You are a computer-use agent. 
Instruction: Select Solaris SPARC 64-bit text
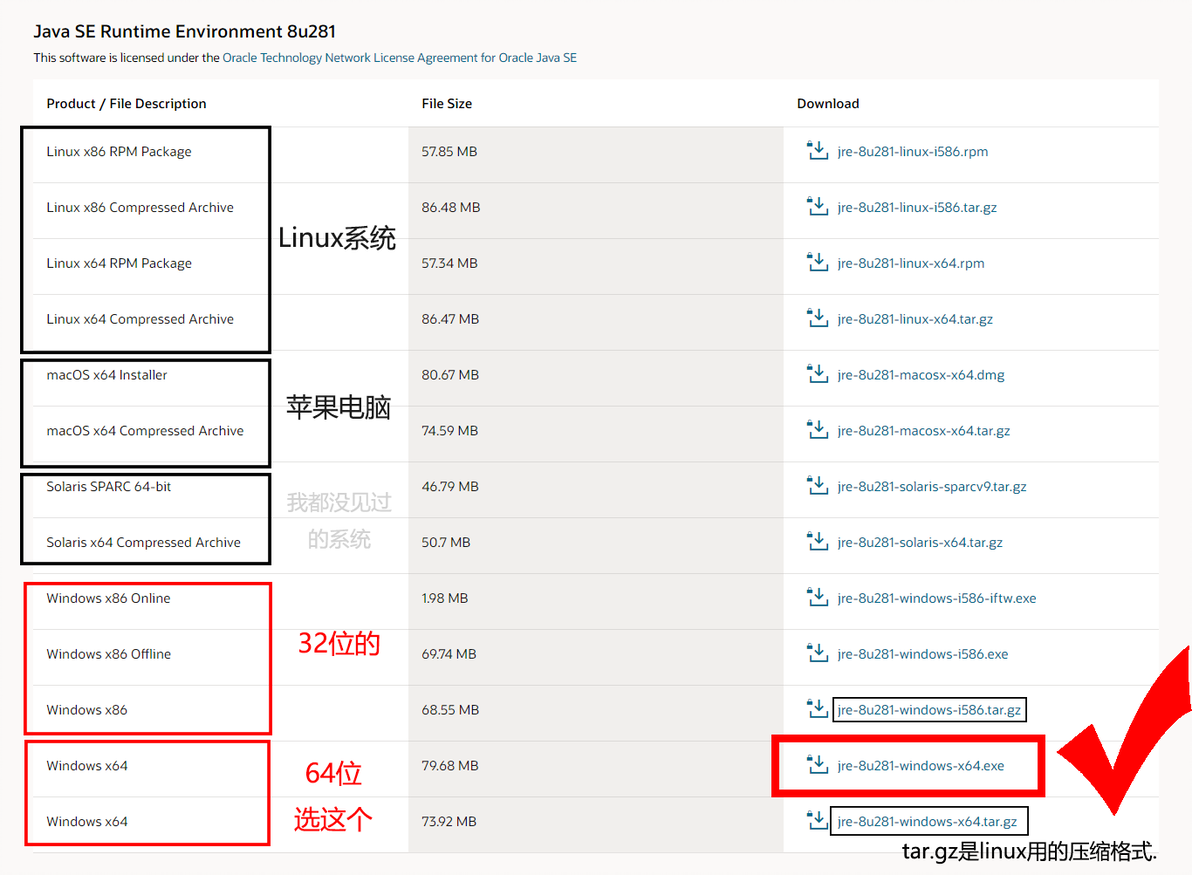pyautogui.click(x=109, y=487)
